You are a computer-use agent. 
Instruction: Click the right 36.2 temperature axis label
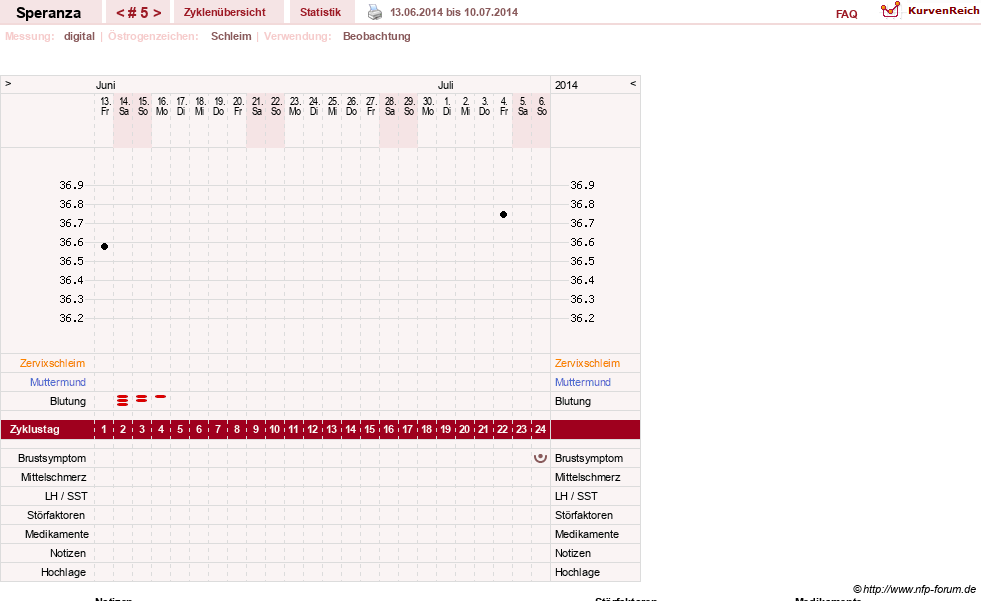tap(582, 318)
